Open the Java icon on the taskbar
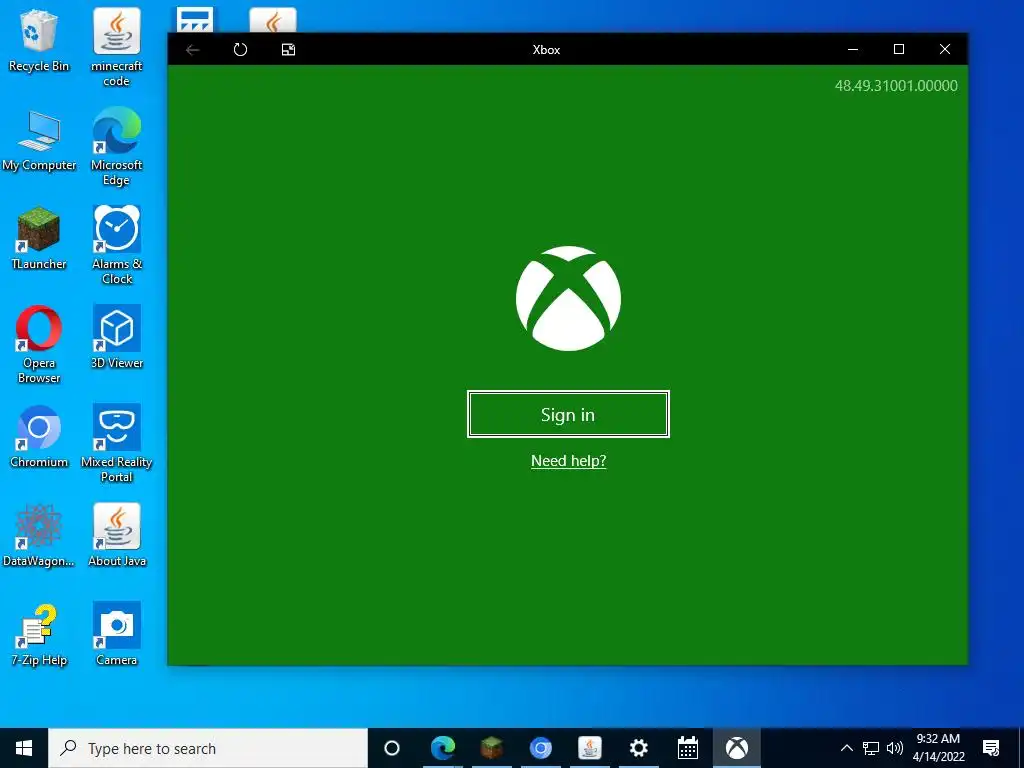 [x=589, y=748]
